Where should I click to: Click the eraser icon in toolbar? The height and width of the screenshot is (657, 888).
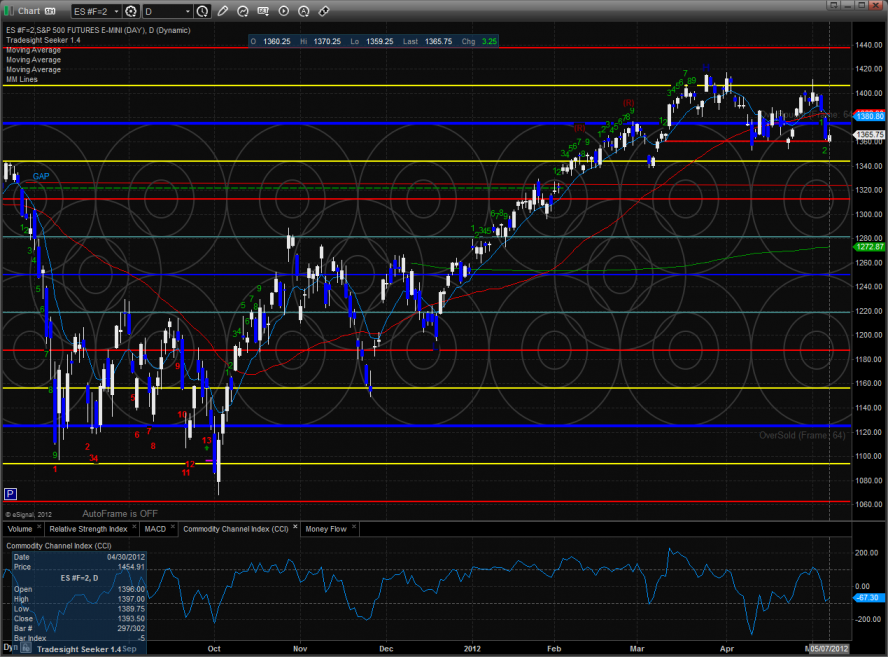click(323, 12)
